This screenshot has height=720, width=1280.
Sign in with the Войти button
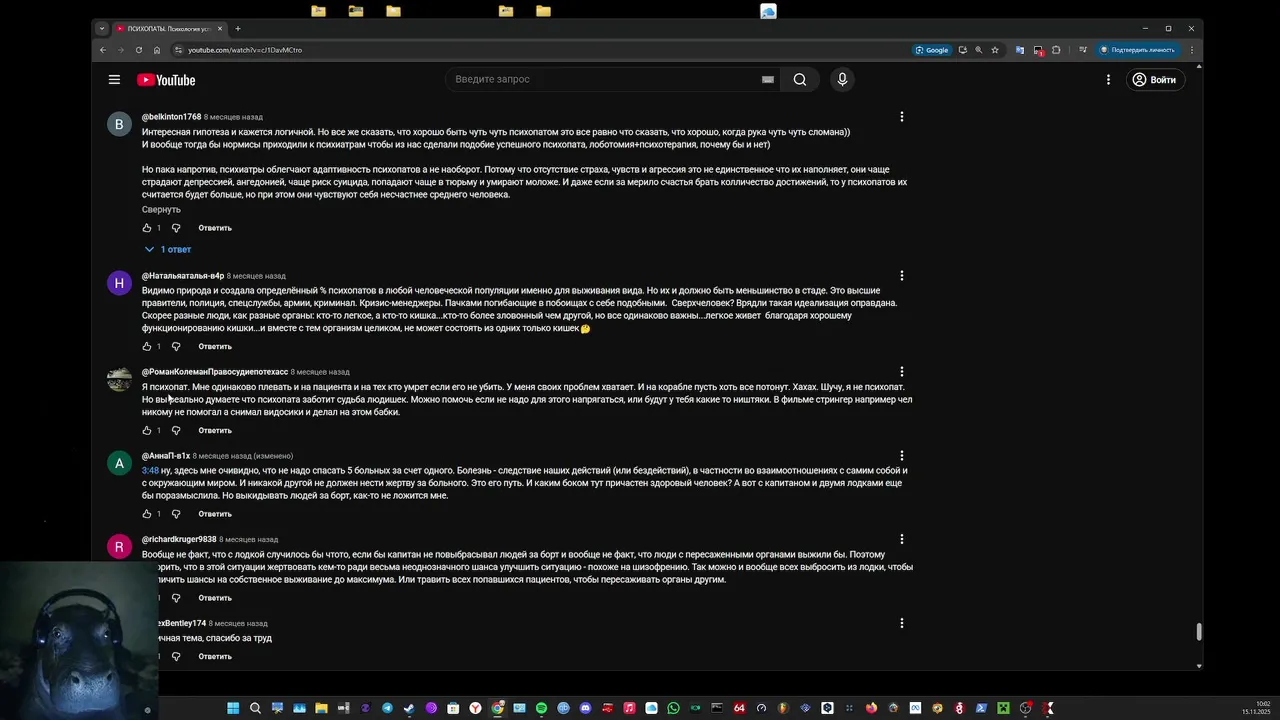coord(1154,80)
